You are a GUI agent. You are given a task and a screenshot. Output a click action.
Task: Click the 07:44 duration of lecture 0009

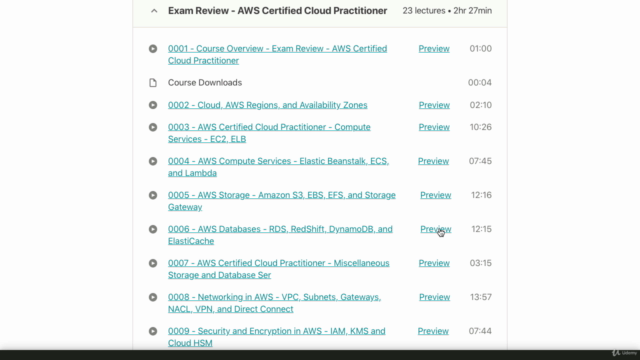[x=480, y=331]
